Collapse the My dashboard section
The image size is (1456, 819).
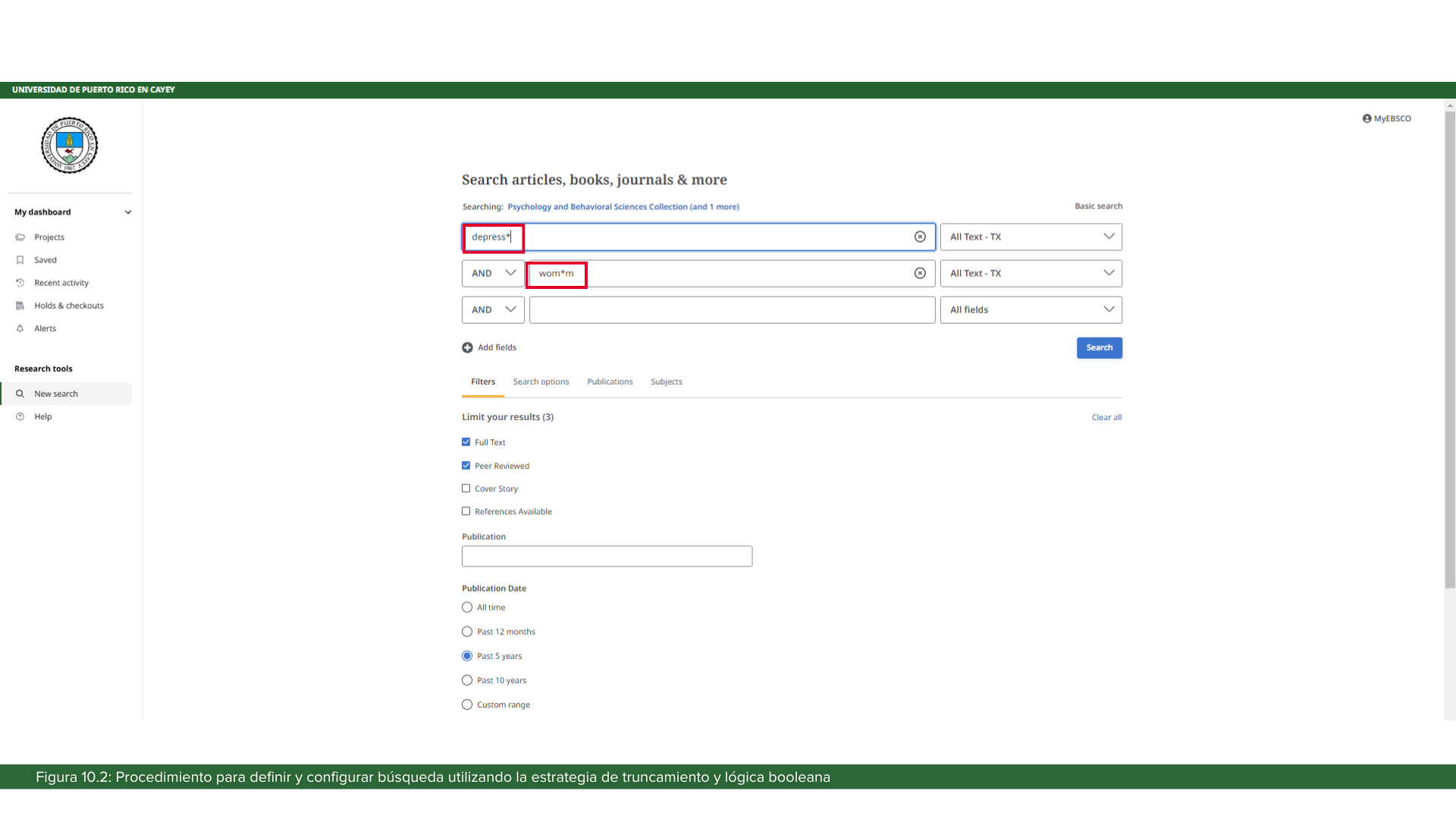pos(128,212)
